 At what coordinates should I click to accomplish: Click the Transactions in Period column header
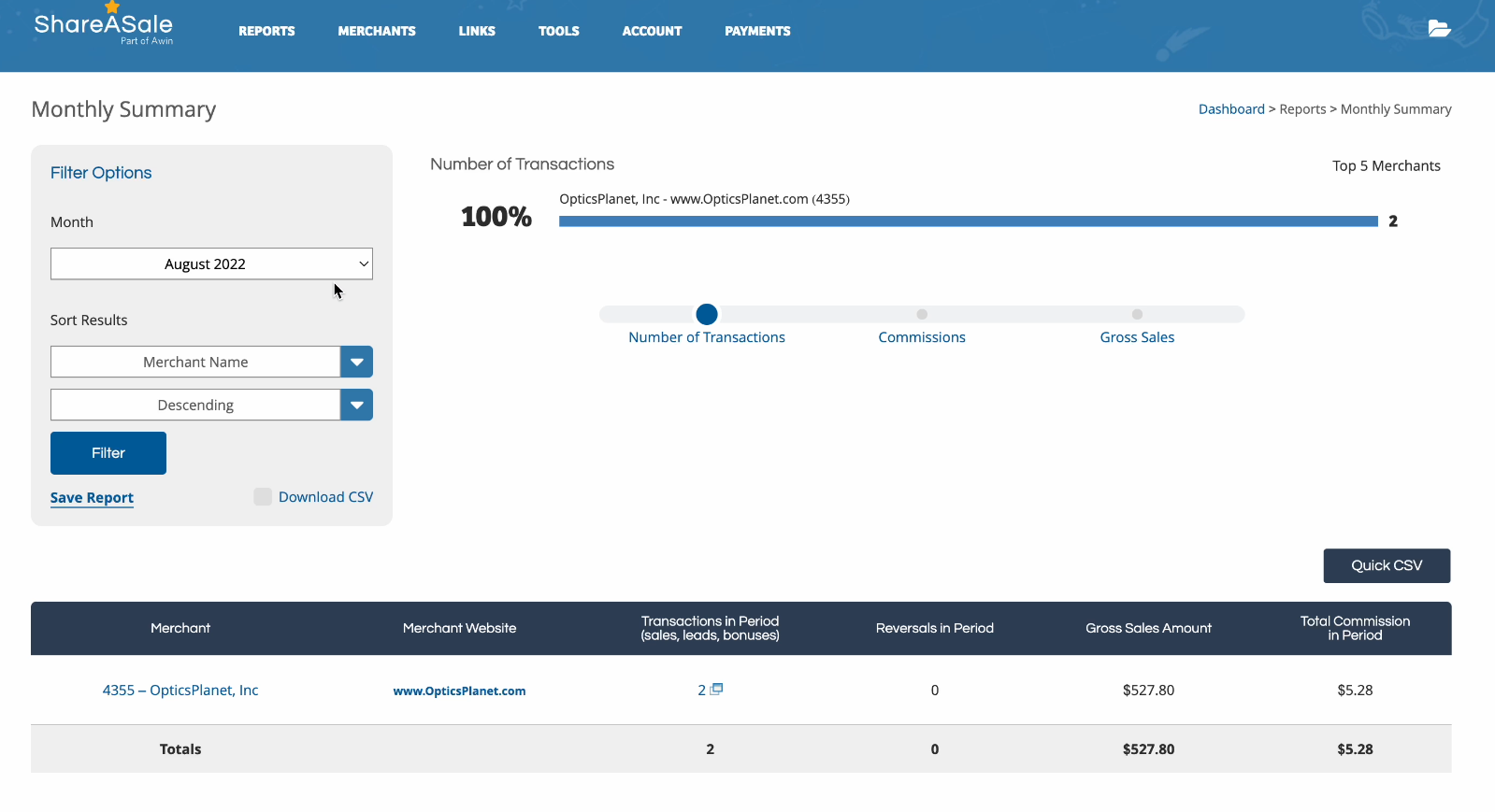pos(710,628)
